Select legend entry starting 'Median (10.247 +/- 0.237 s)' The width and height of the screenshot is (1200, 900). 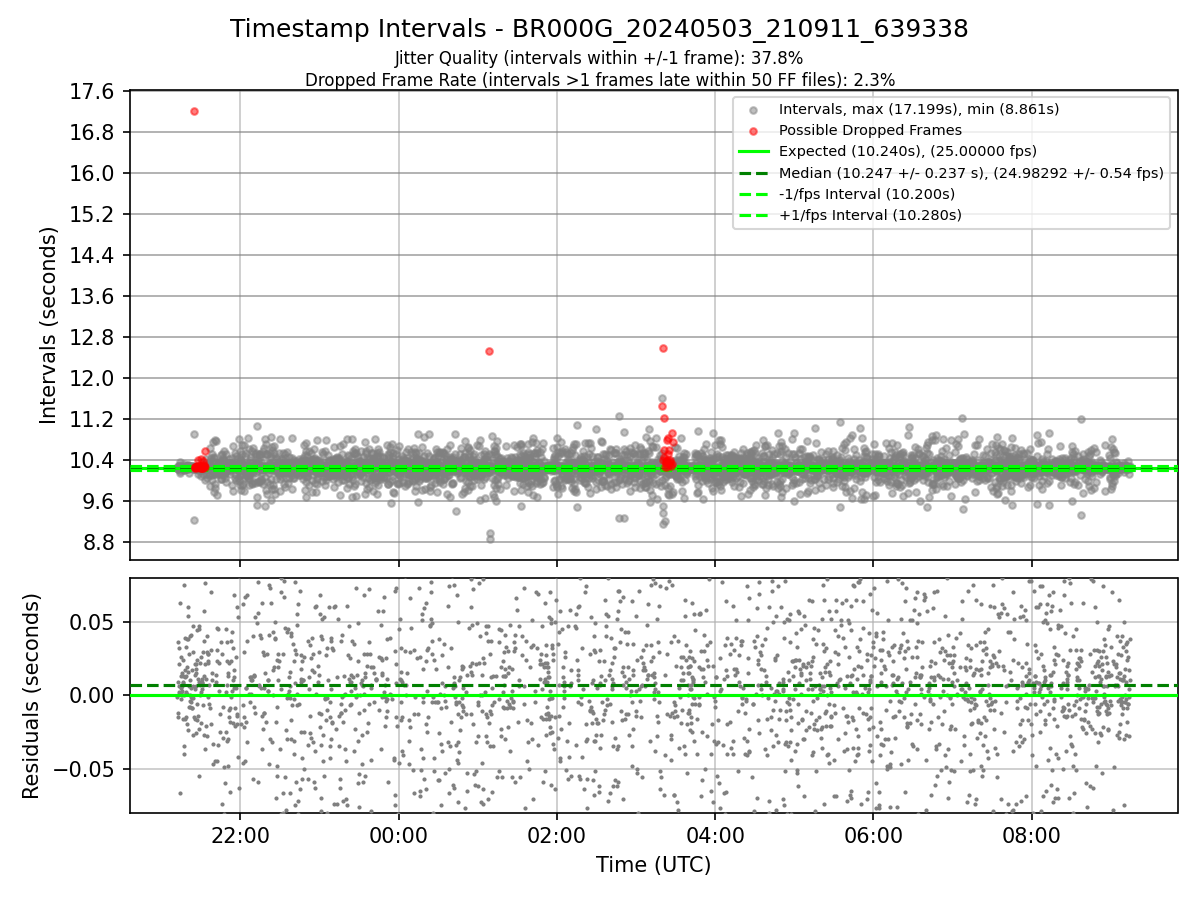(971, 173)
